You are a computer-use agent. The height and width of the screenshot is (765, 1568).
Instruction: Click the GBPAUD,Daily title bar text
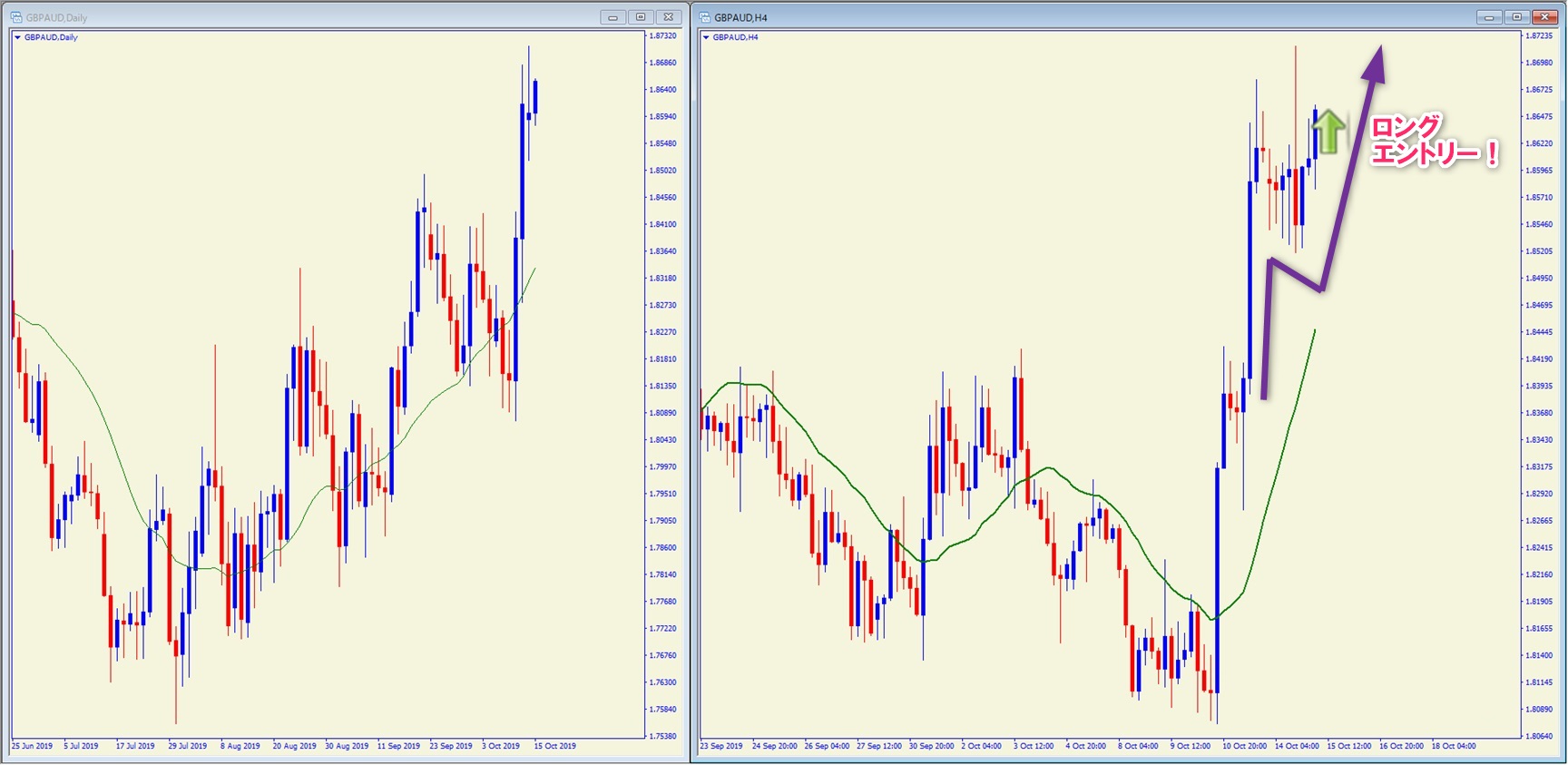point(56,17)
